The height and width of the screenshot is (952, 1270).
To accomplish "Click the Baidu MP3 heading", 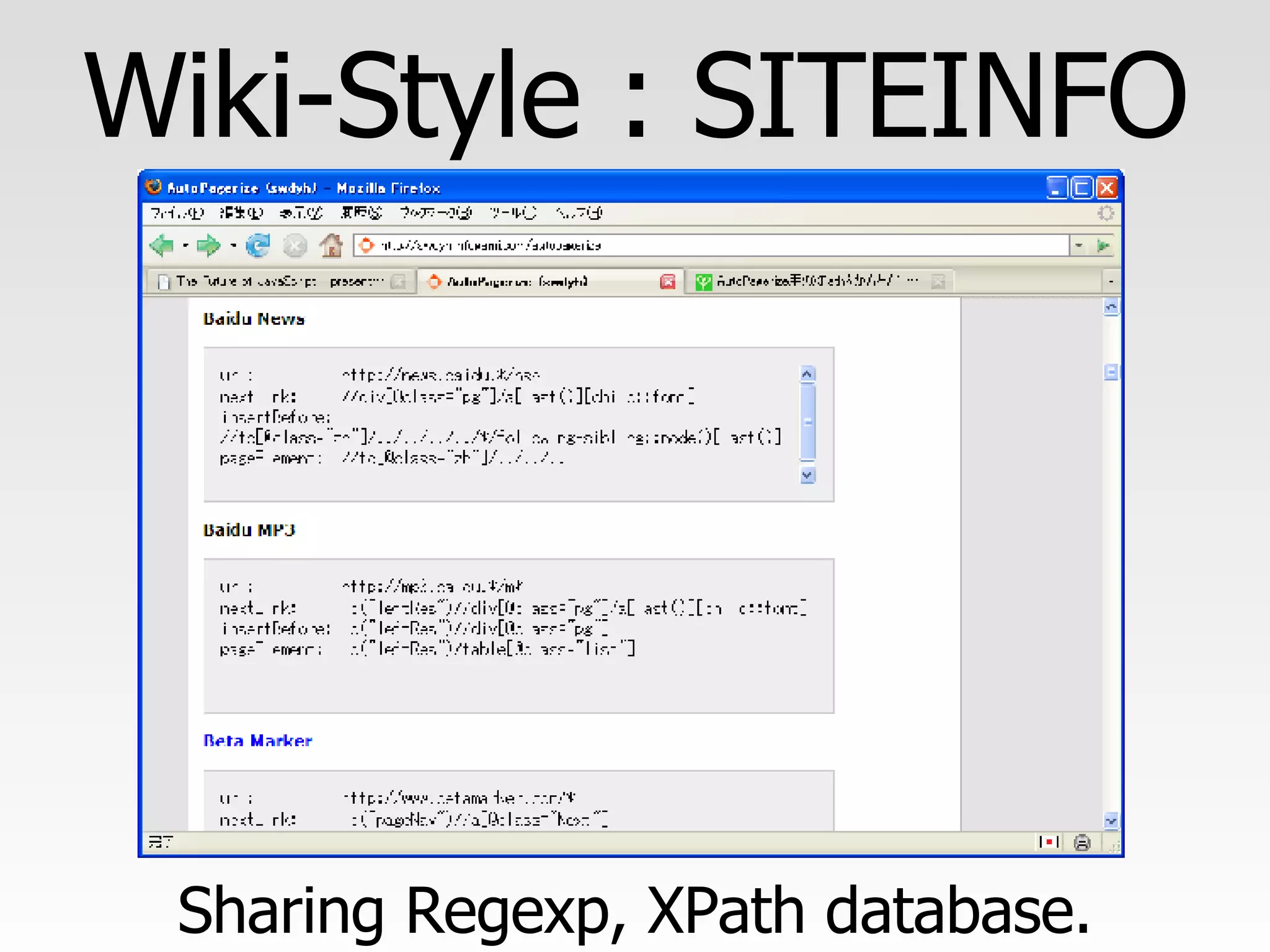I will (x=249, y=530).
